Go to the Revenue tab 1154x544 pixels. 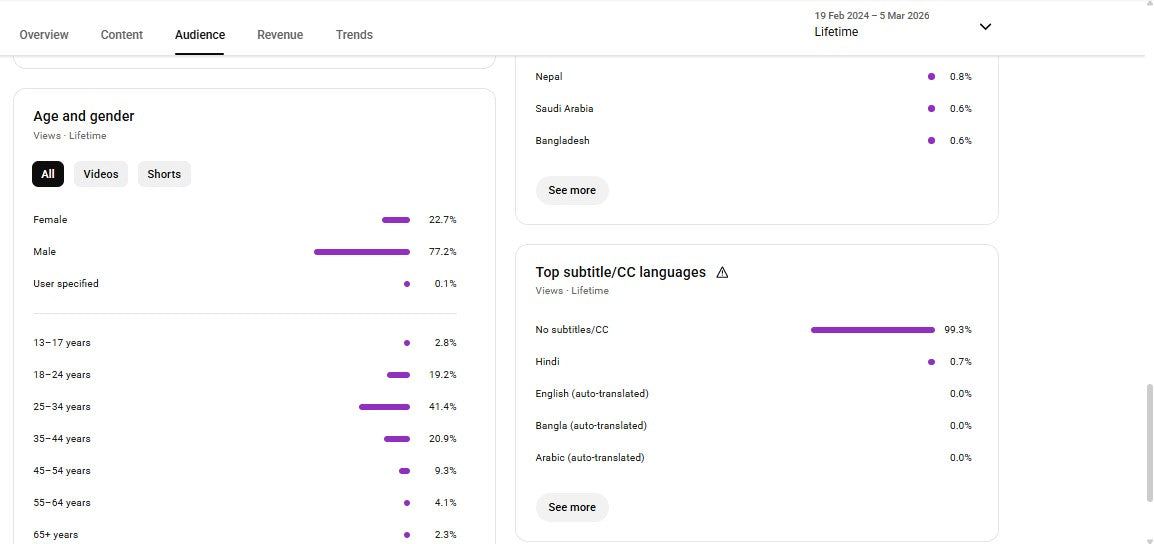click(280, 35)
